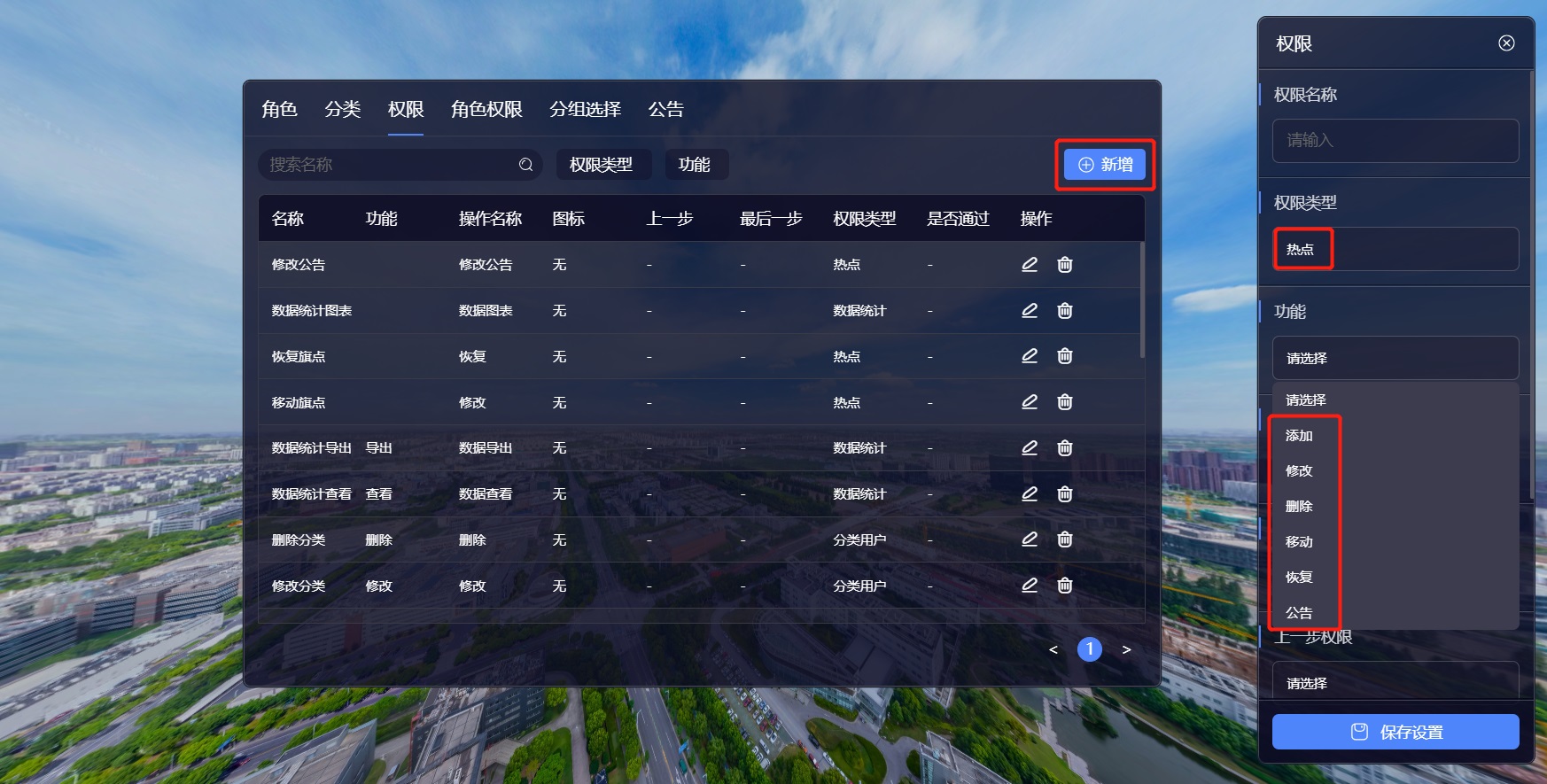This screenshot has width=1547, height=784.
Task: Click the 最后一步 column header
Action: [x=771, y=219]
